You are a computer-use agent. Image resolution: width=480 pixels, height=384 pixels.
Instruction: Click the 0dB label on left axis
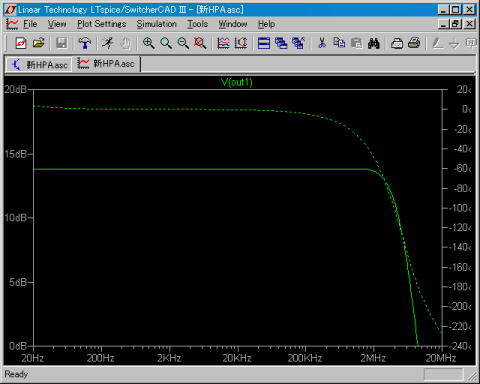(18, 346)
